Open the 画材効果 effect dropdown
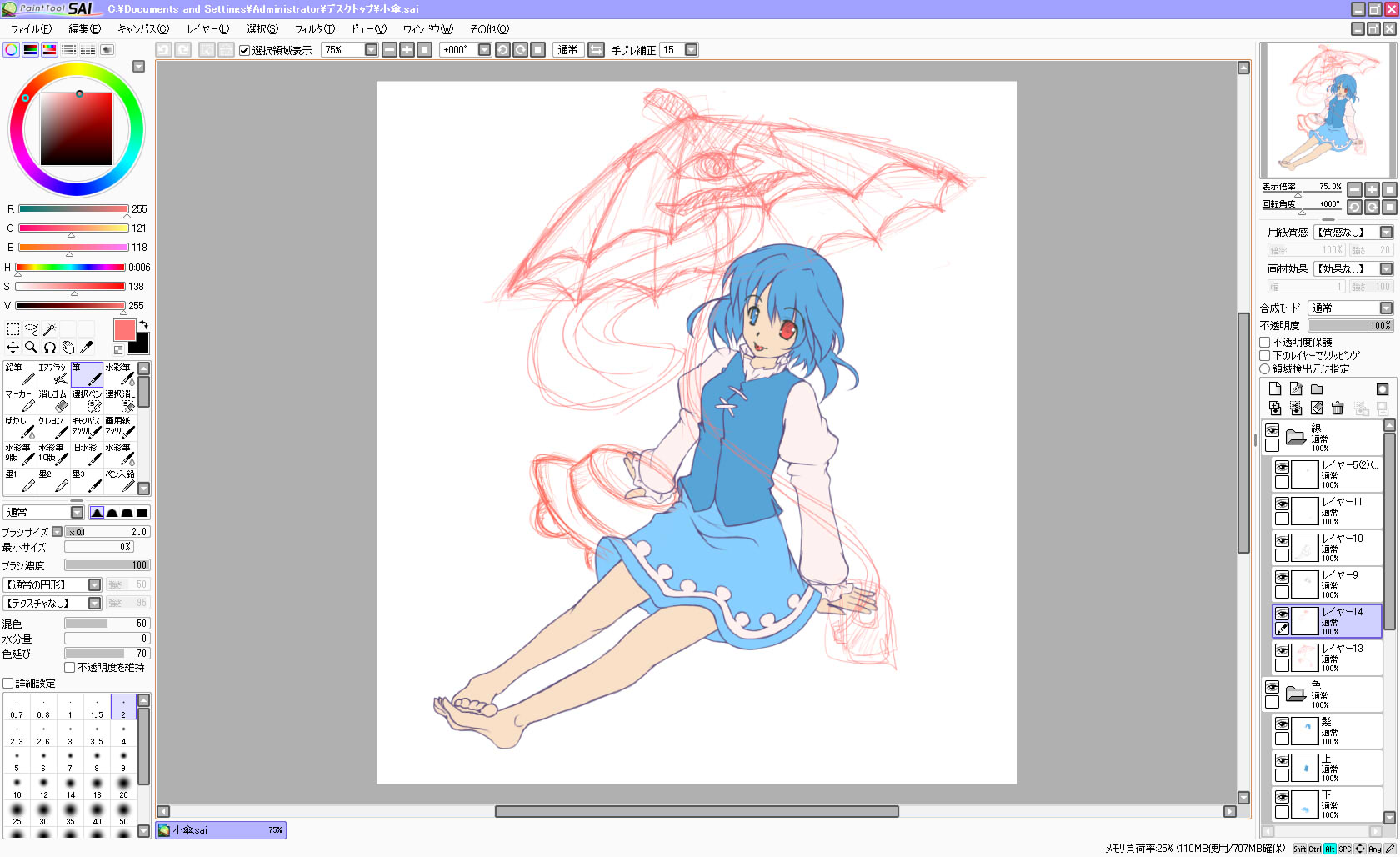Screen dimensions: 1400x857 tap(1386, 269)
